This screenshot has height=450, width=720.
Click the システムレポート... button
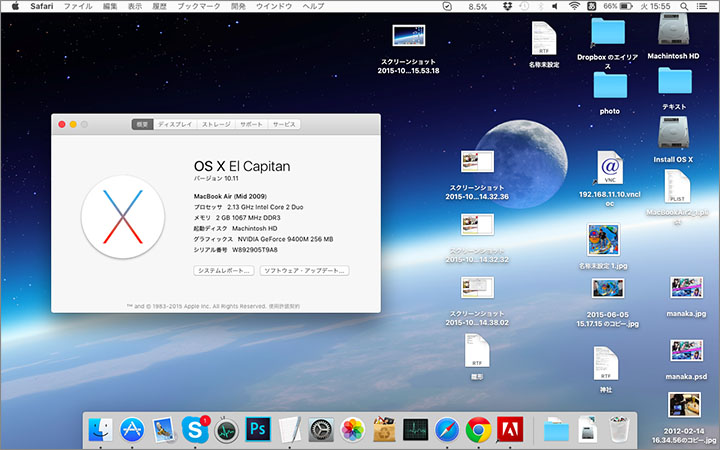tap(224, 270)
